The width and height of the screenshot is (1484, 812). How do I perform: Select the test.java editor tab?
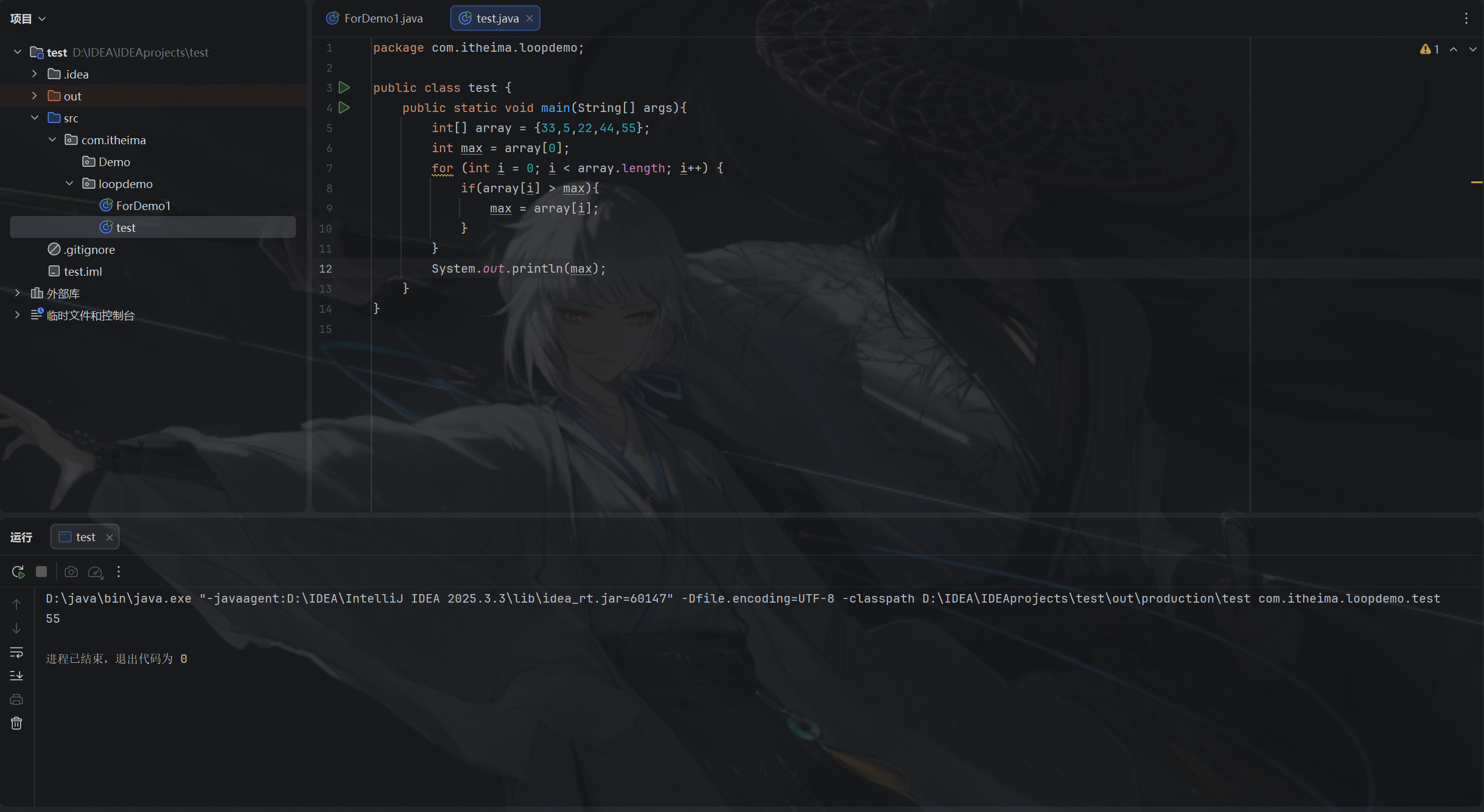point(495,18)
